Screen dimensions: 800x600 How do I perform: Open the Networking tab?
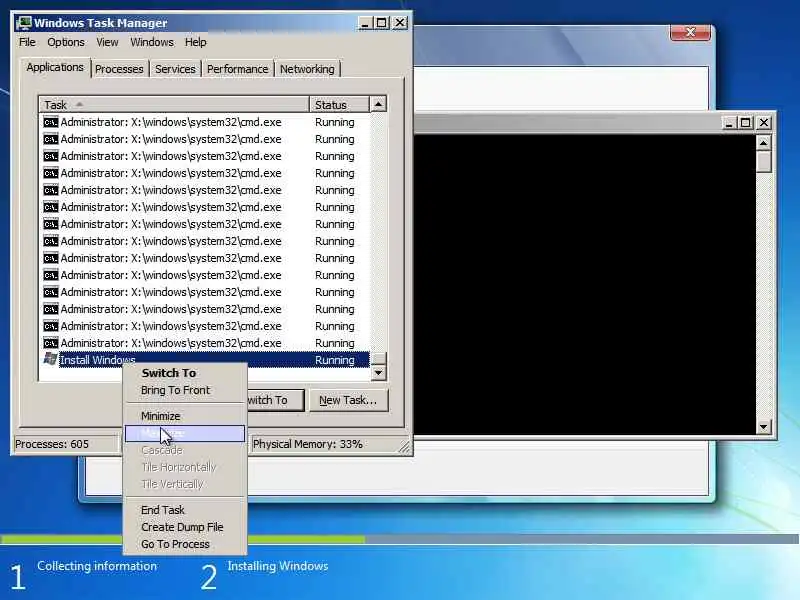tap(307, 69)
